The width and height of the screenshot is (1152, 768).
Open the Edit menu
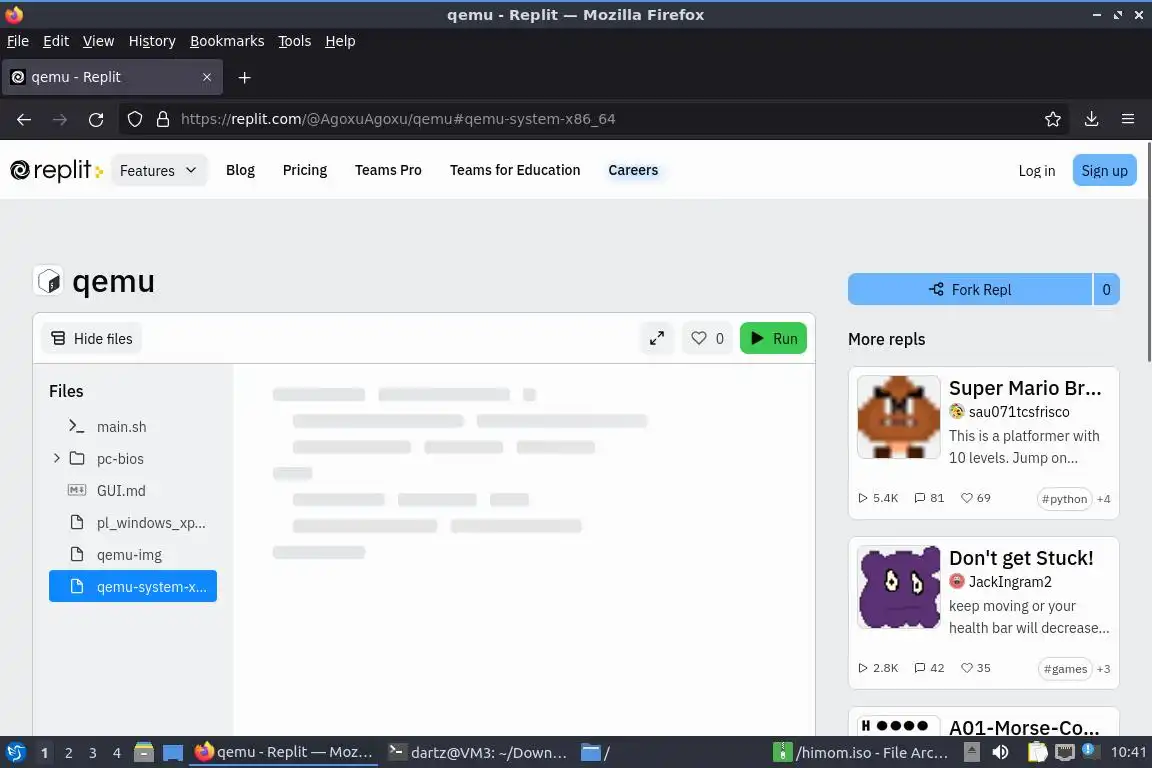click(56, 41)
